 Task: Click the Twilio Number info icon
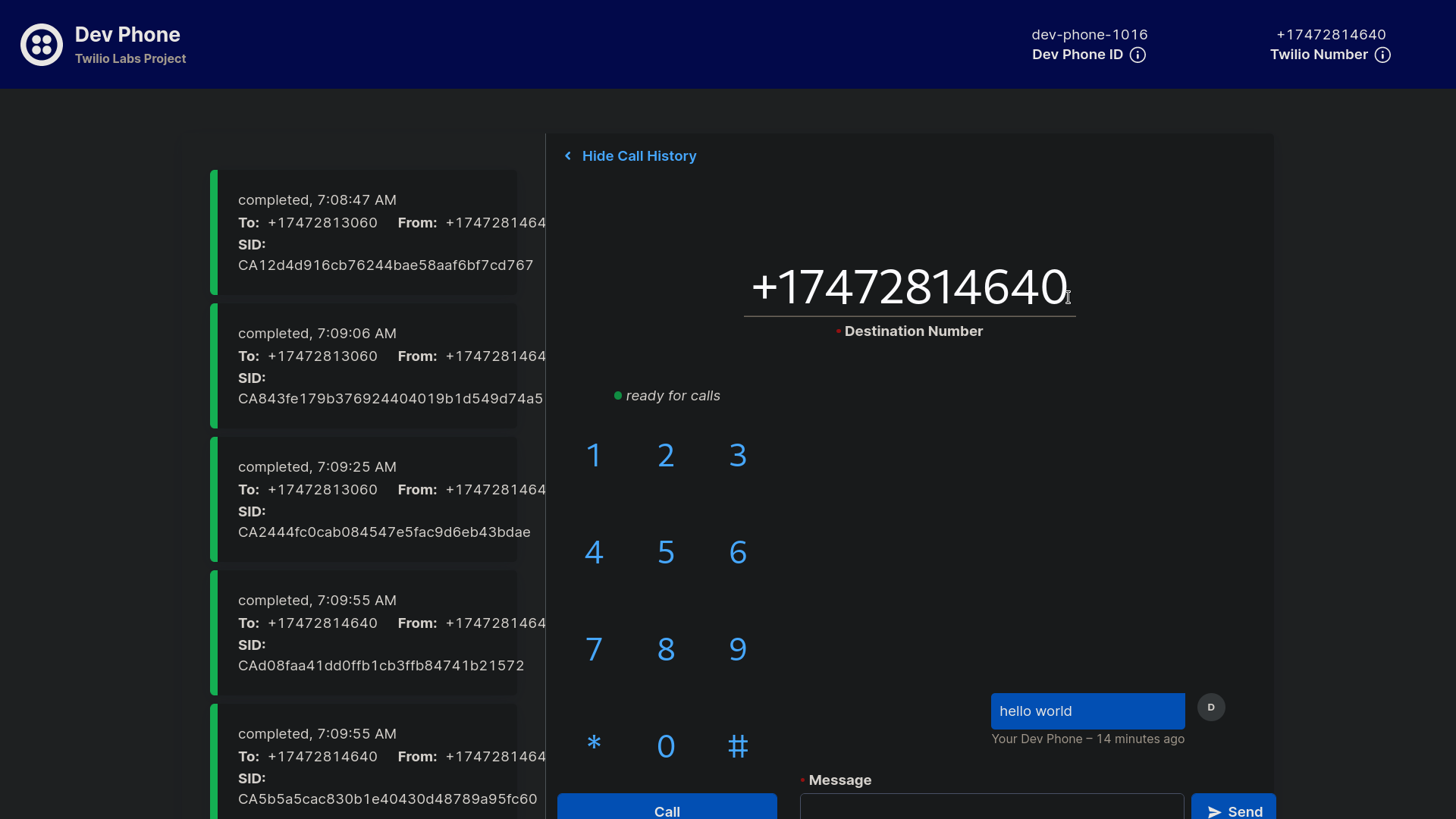(1382, 55)
